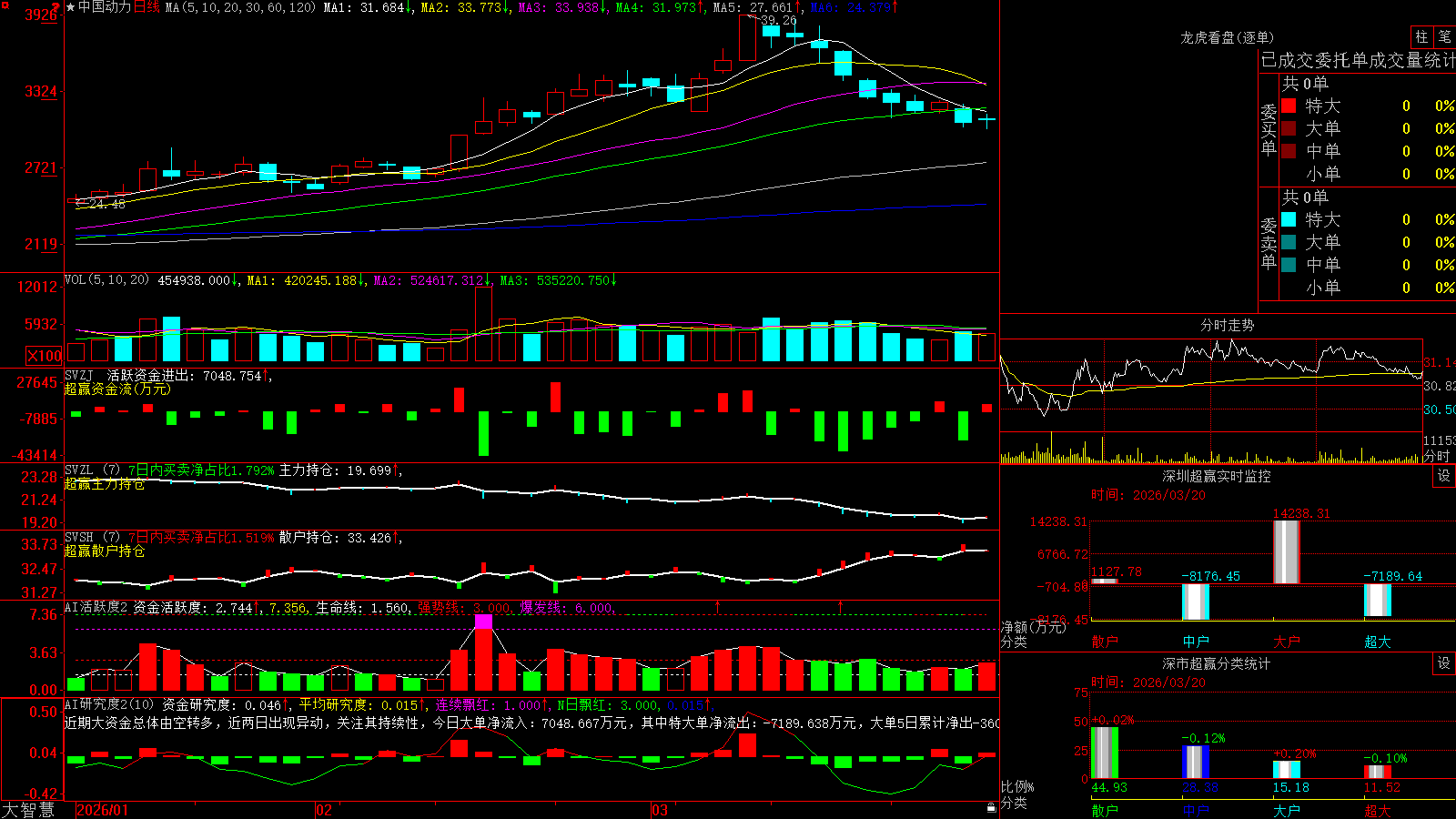
Task: Click the 39.26 high price label on the K-line chart
Action: [x=778, y=20]
